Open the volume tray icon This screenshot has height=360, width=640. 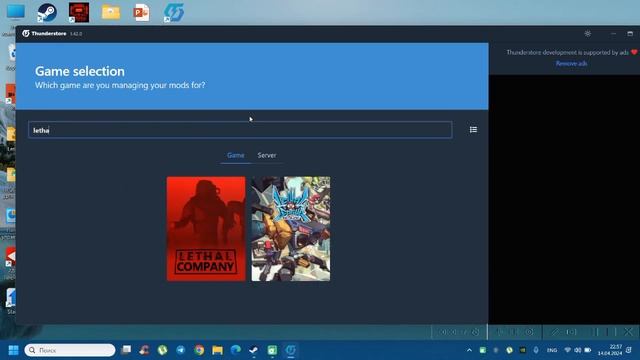click(578, 350)
